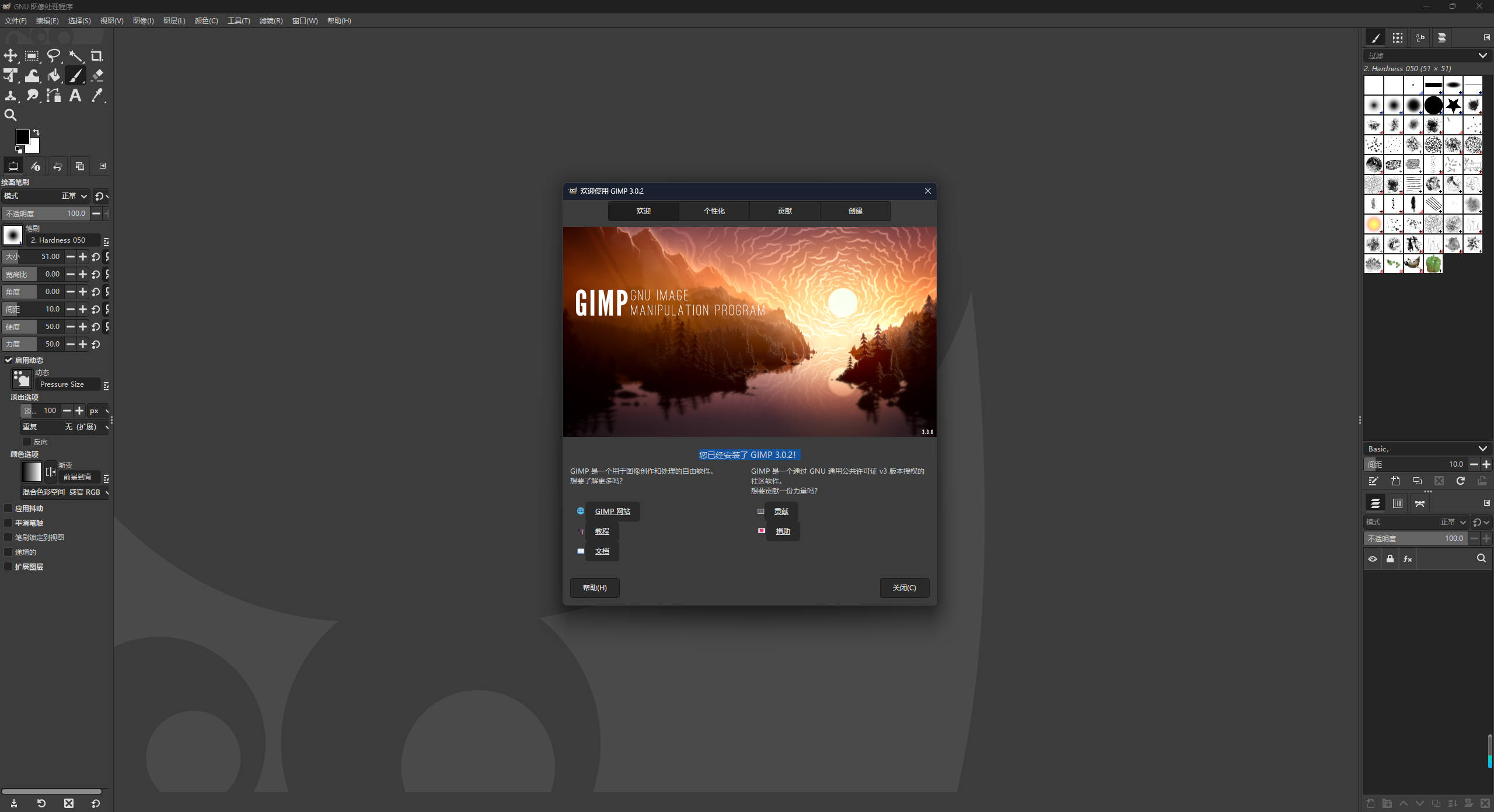The image size is (1494, 812).
Task: Refresh brushes in the brushes panel
Action: pyautogui.click(x=1460, y=481)
